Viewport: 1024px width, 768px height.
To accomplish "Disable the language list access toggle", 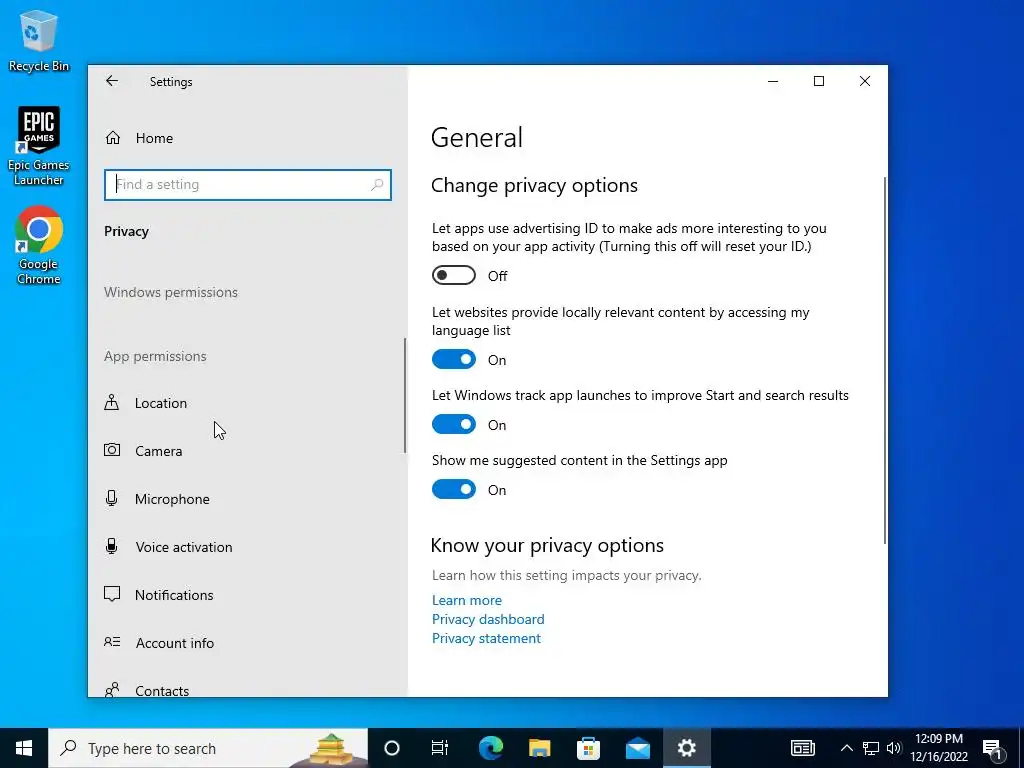I will tap(454, 359).
